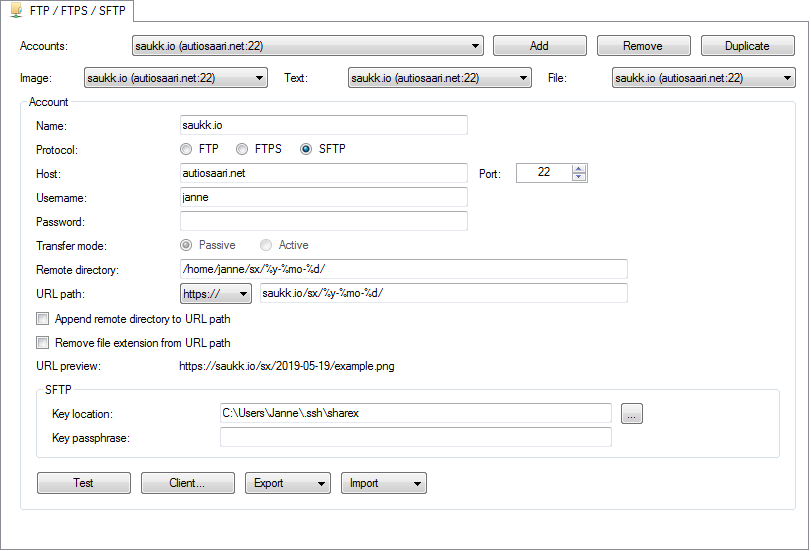Increase the port with the up arrow
This screenshot has width=811, height=551.
[579, 169]
